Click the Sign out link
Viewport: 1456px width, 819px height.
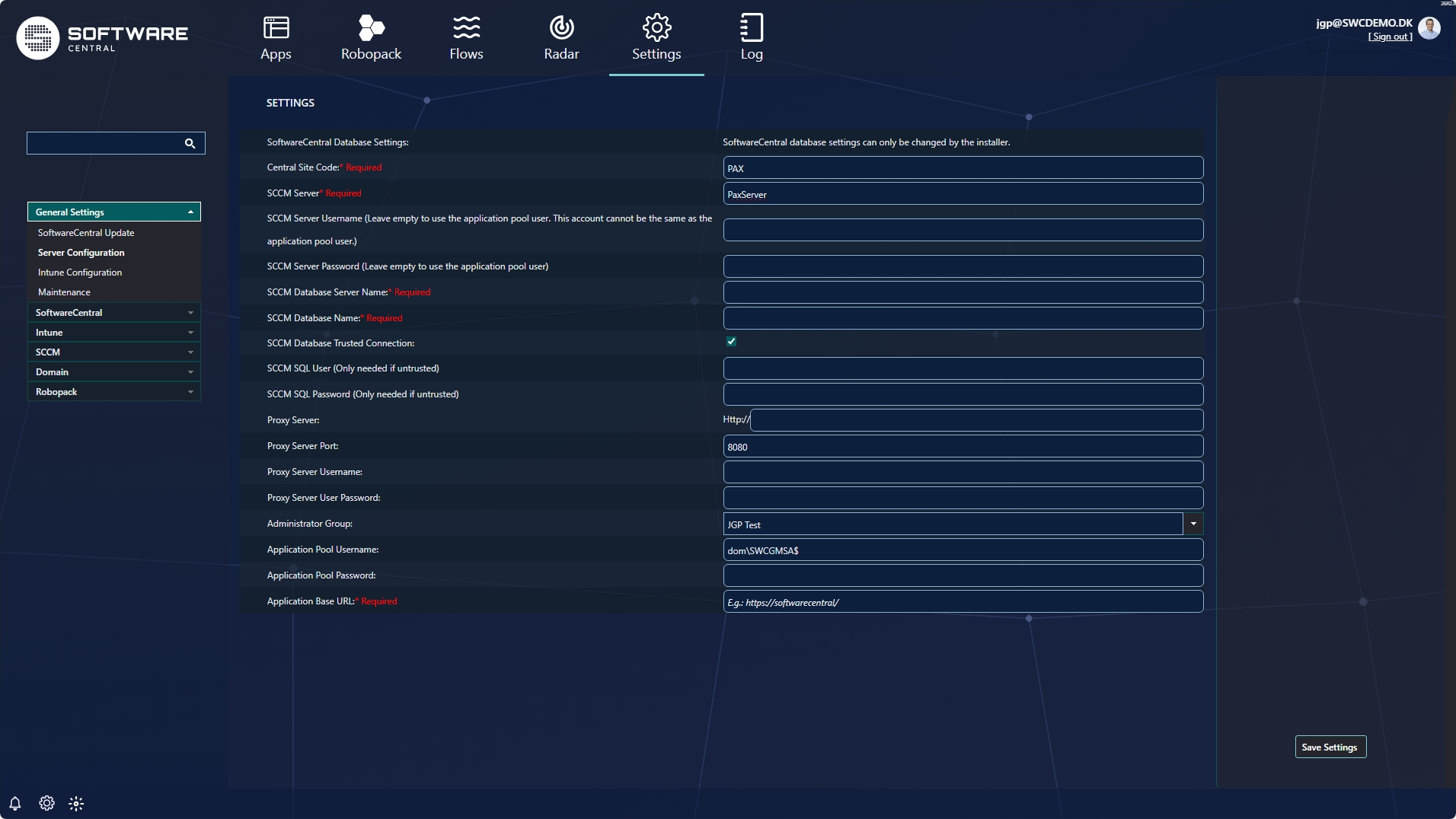(x=1391, y=37)
